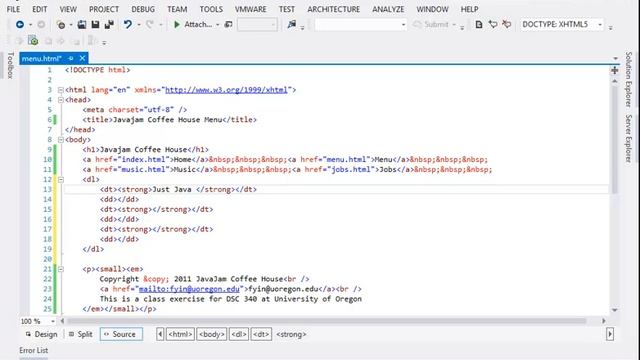Viewport: 640px width, 360px height.
Task: Collapse the dl element on line 12
Action: (60, 180)
